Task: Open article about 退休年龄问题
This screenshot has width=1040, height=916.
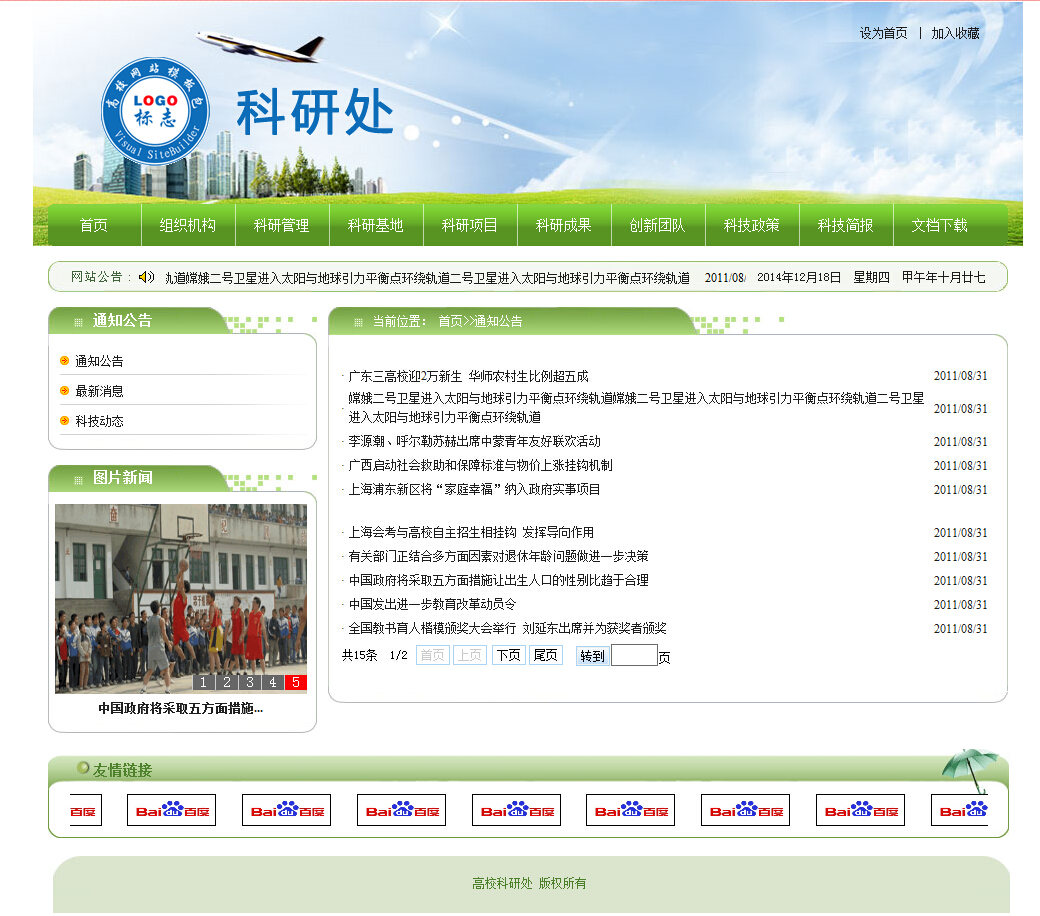Action: (x=498, y=556)
